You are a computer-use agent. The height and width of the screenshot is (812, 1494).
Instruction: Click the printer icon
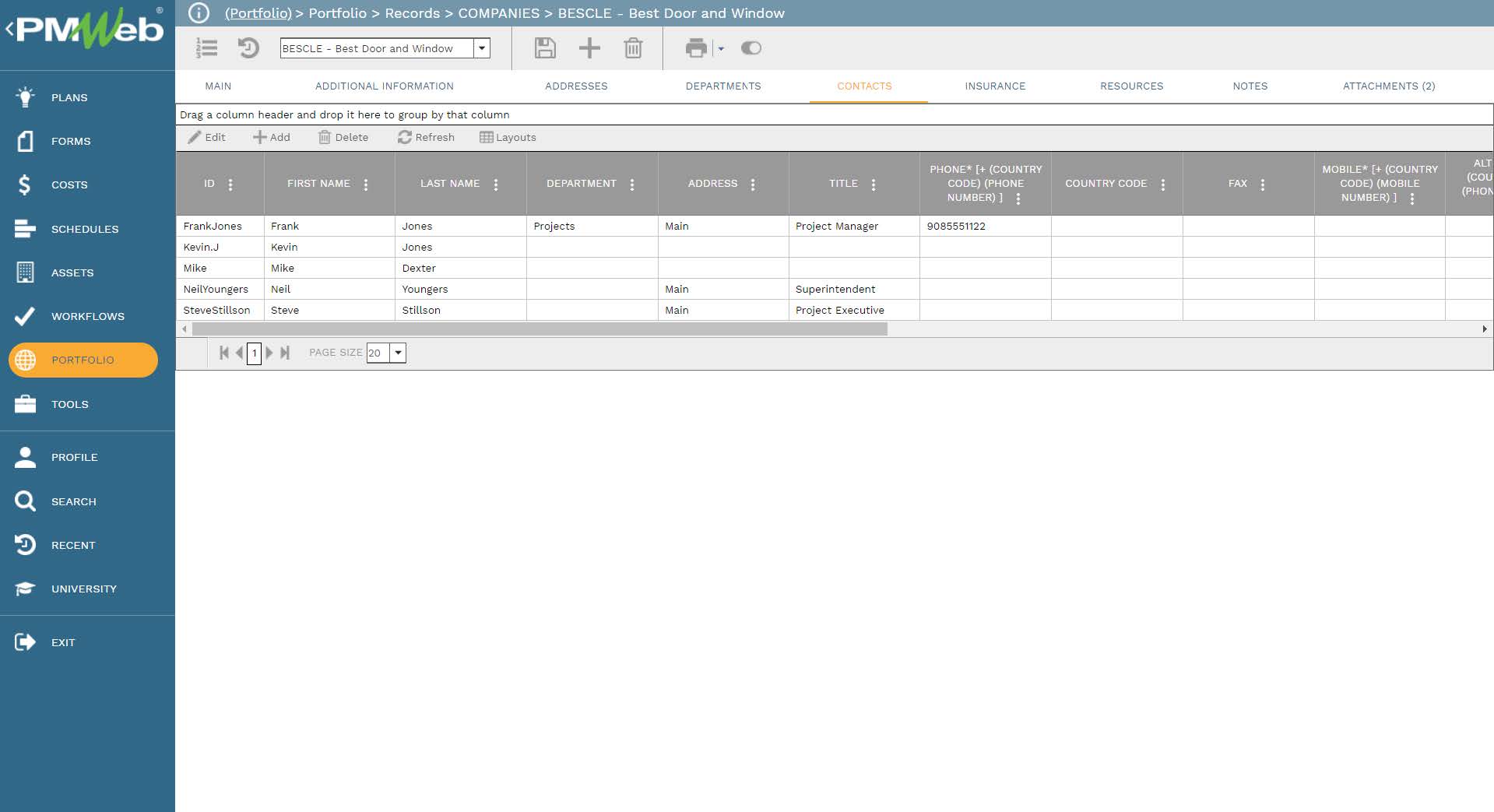[696, 48]
